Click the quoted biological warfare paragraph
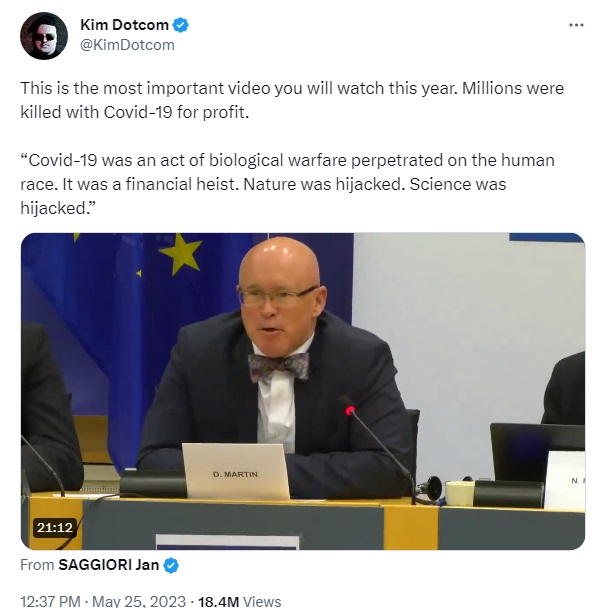 pos(287,184)
